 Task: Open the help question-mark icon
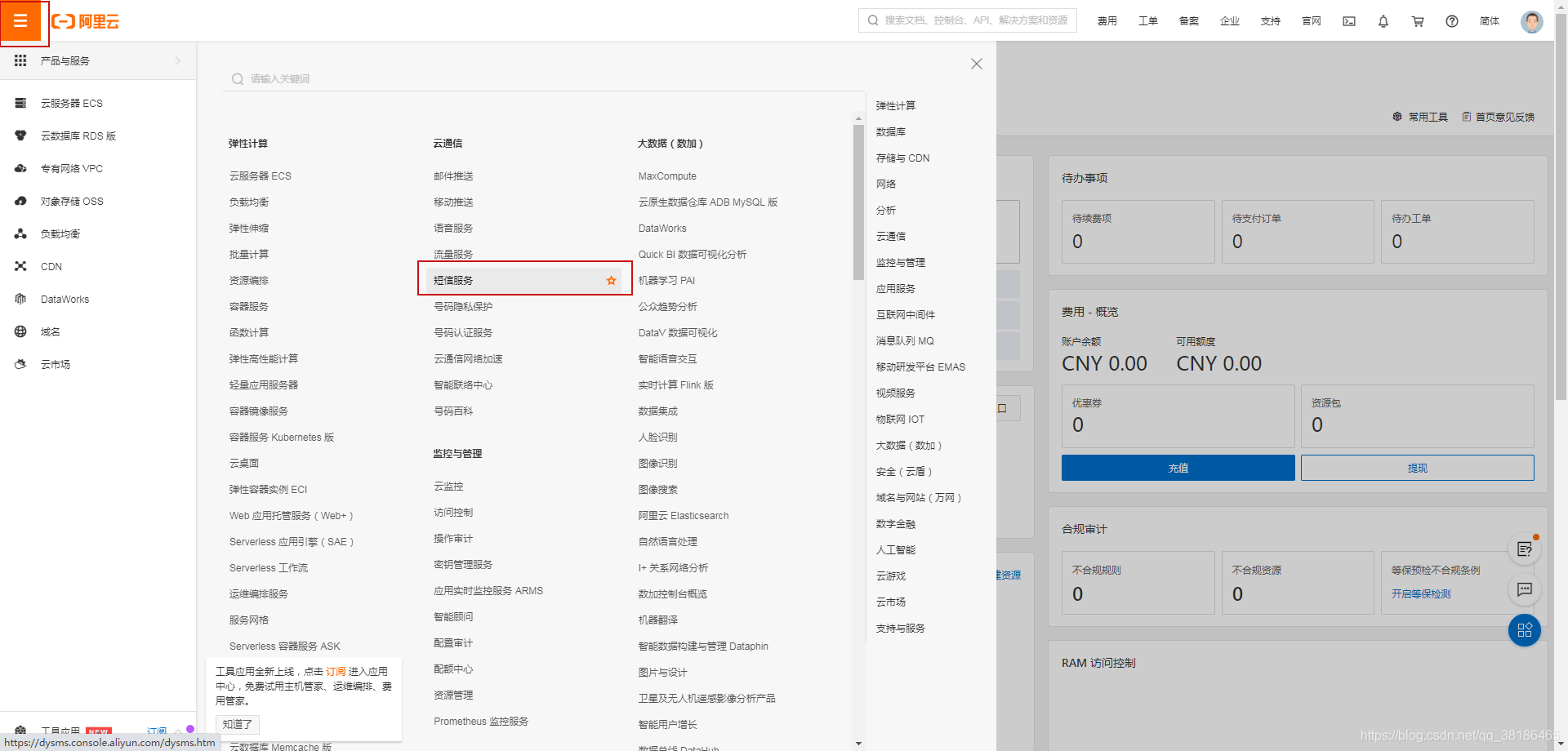pyautogui.click(x=1451, y=20)
